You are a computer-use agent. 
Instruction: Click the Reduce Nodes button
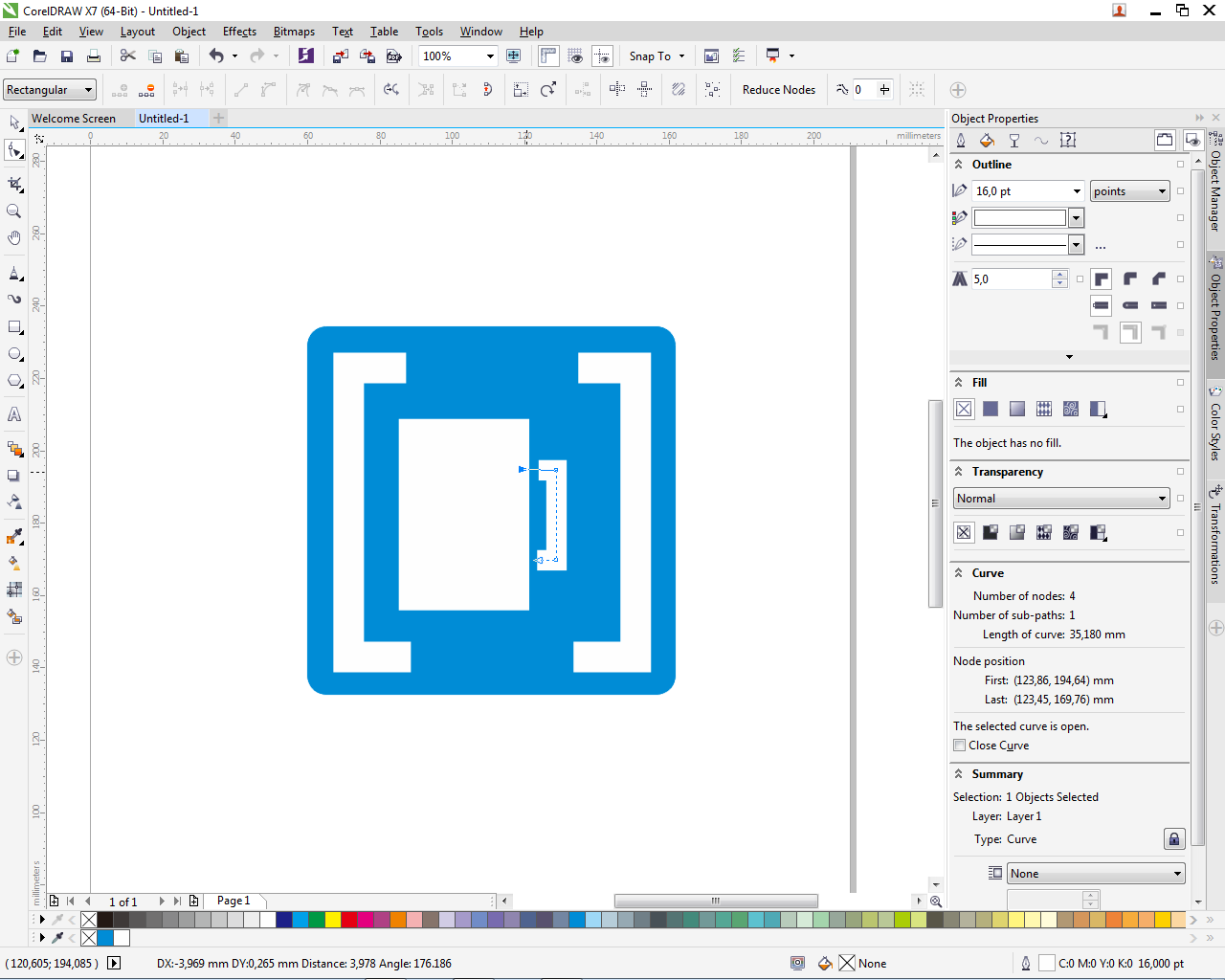[779, 90]
